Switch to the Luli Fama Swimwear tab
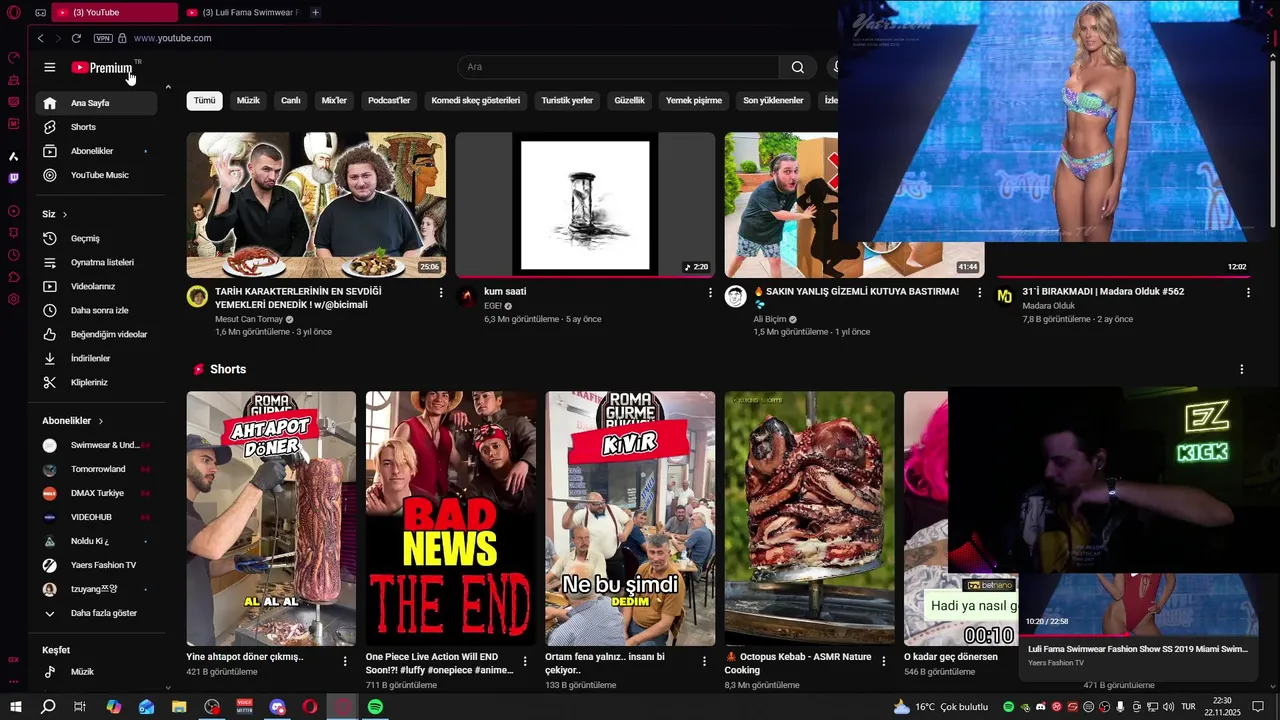The height and width of the screenshot is (720, 1280). (242, 12)
